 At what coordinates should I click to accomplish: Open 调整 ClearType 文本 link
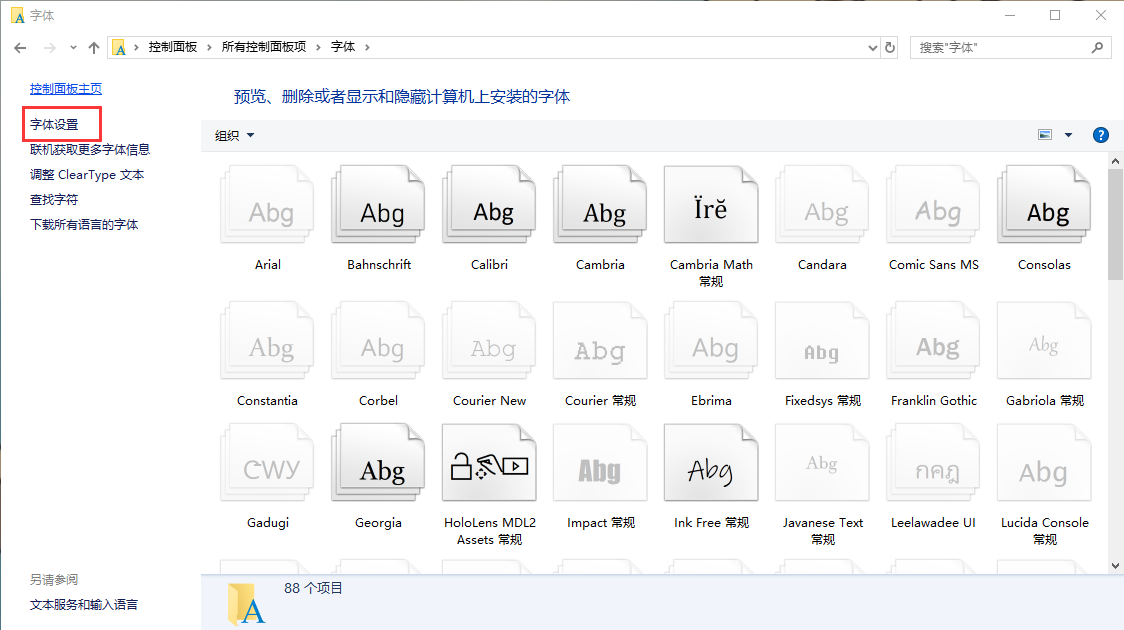(x=87, y=174)
